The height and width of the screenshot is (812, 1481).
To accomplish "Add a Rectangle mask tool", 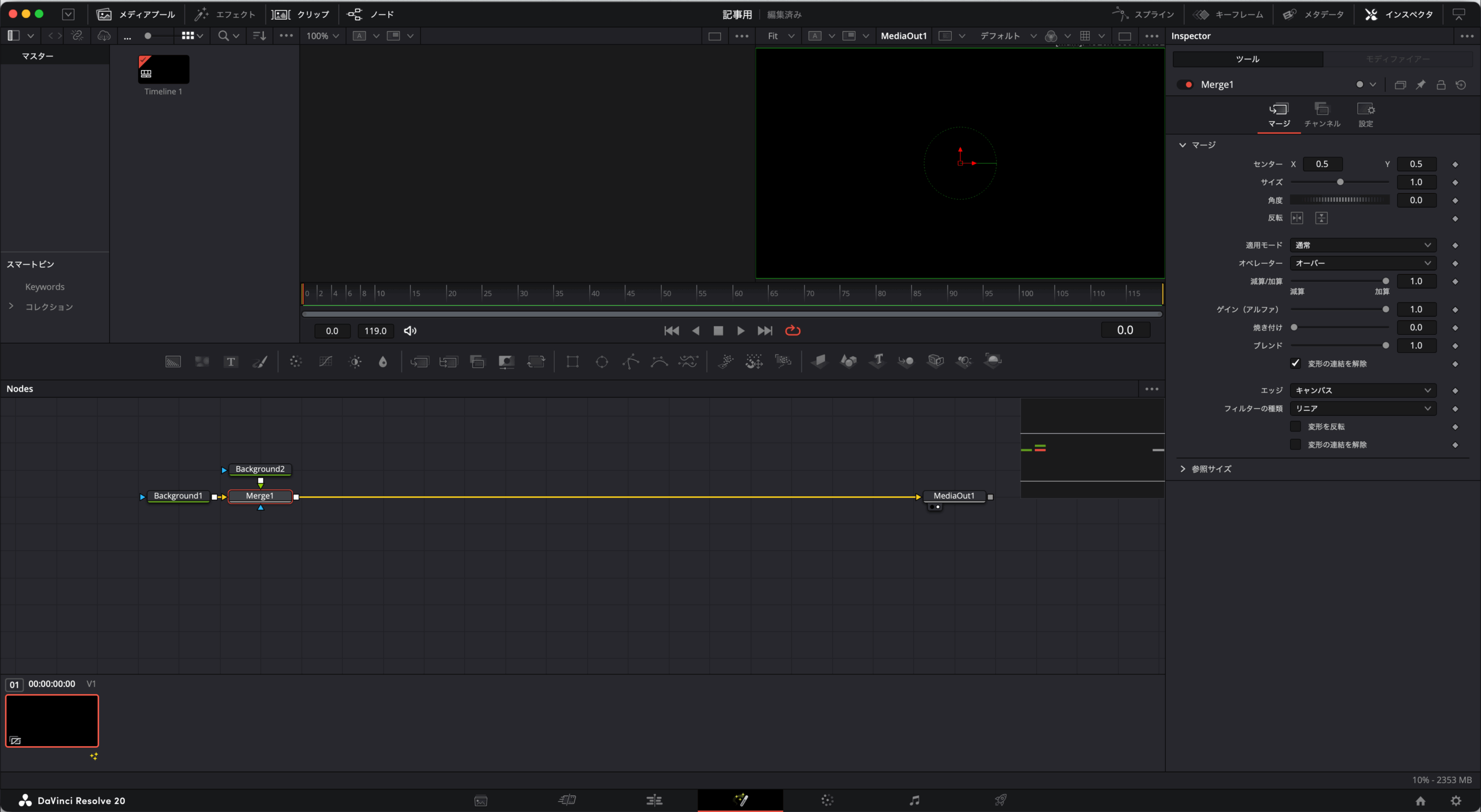I will [x=572, y=362].
